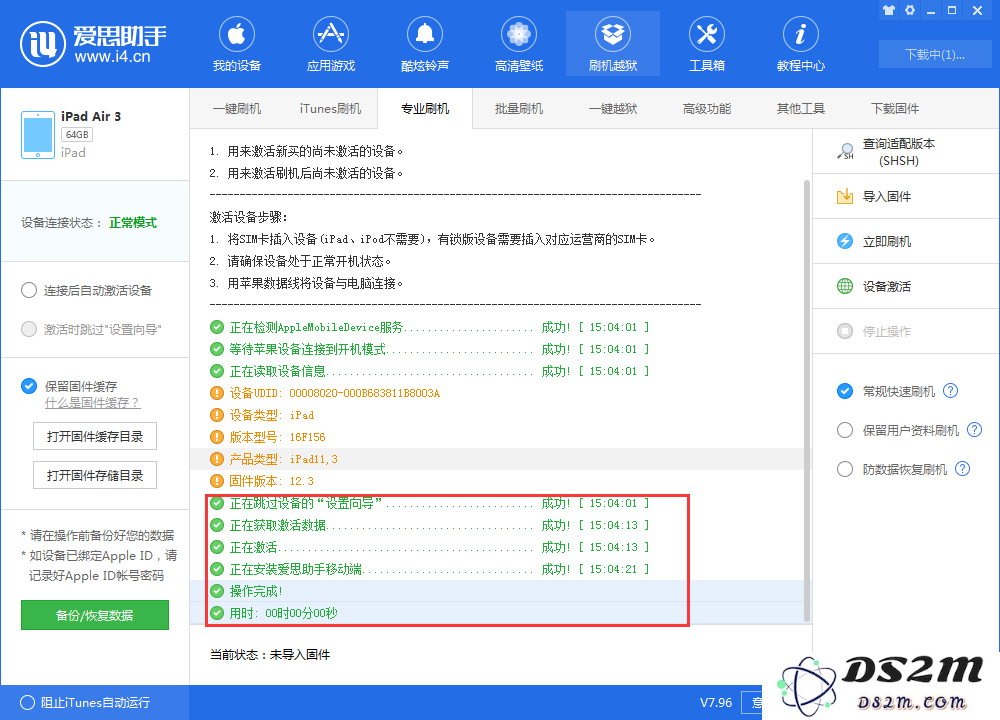
Task: Toggle 保留固件缓存 checkbox
Action: tap(29, 386)
